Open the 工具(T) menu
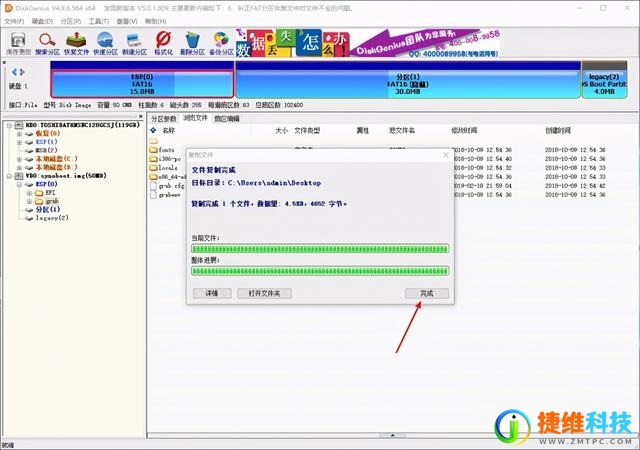This screenshot has width=640, height=450. 98,20
